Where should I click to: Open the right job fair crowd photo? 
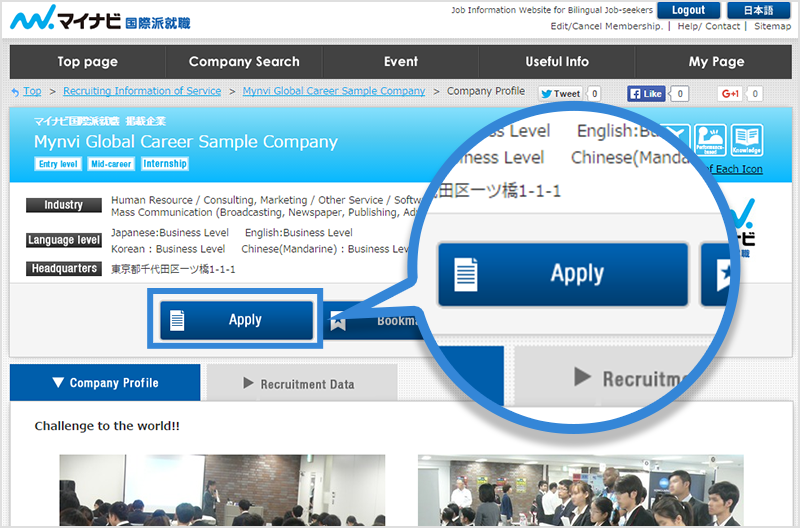click(x=581, y=490)
